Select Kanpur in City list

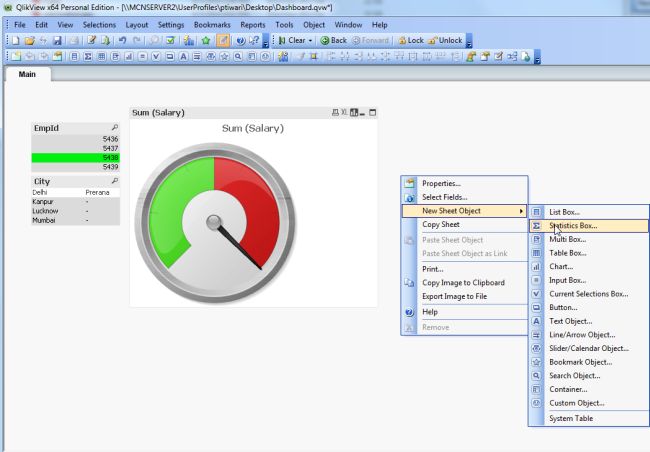point(75,202)
